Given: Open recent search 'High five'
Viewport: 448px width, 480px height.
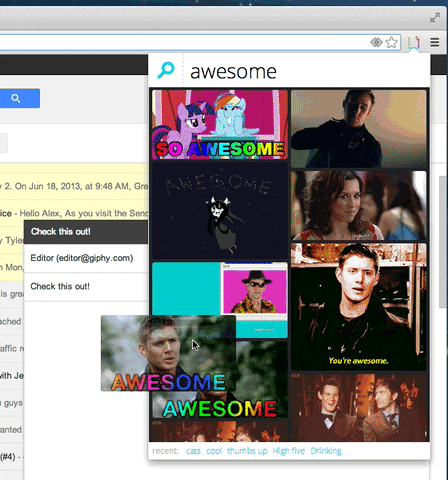Looking at the screenshot, I should pos(289,451).
